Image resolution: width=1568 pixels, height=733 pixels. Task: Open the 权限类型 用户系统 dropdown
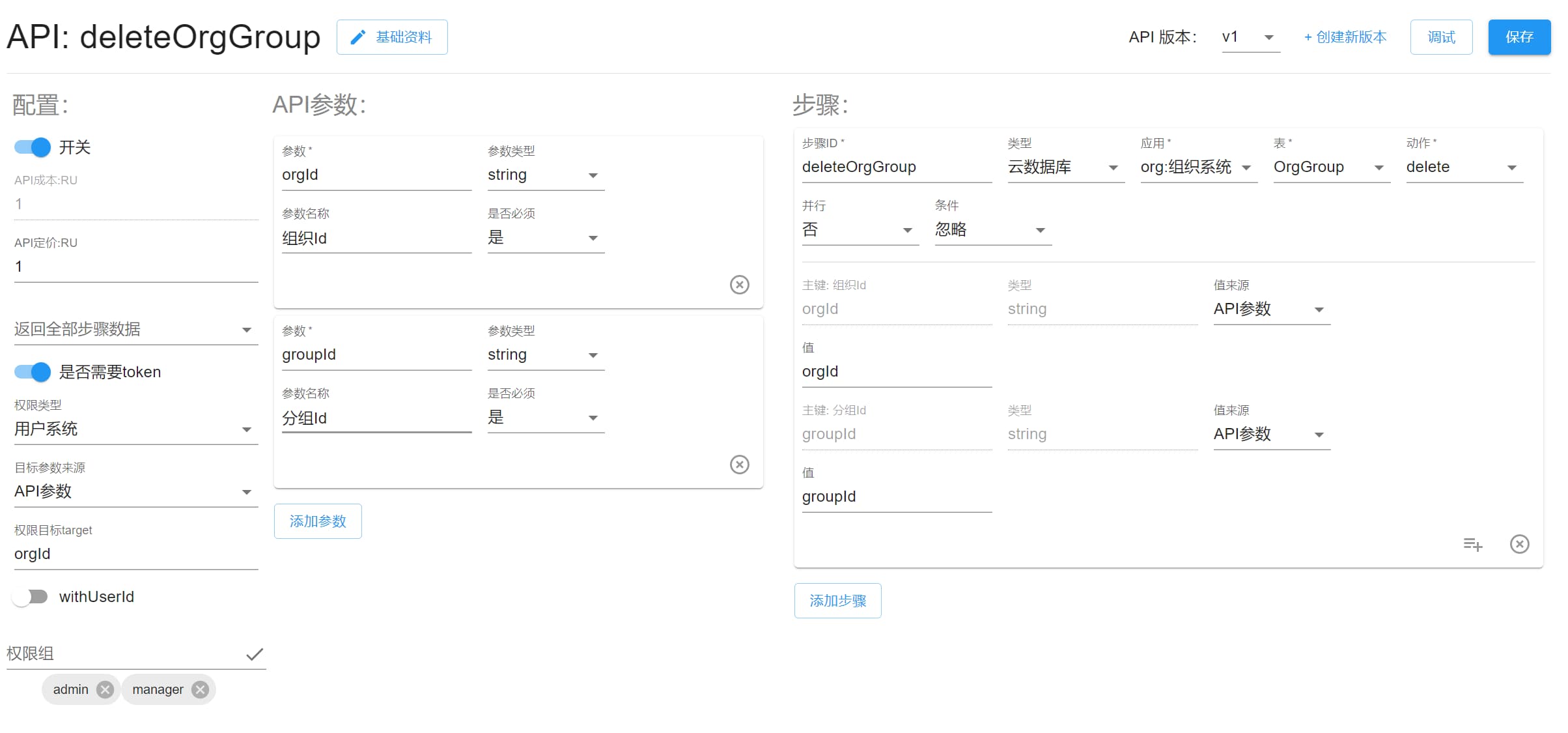[x=136, y=429]
